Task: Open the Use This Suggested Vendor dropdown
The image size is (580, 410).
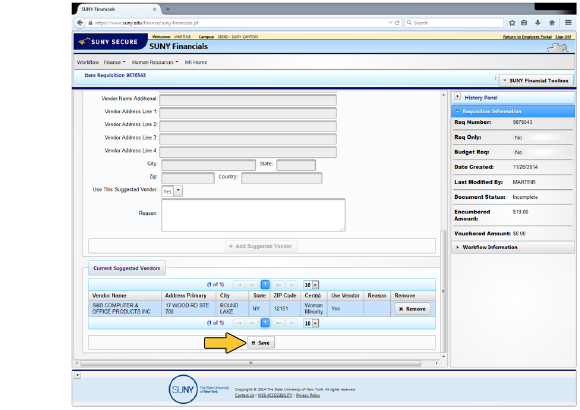Action: tap(178, 191)
